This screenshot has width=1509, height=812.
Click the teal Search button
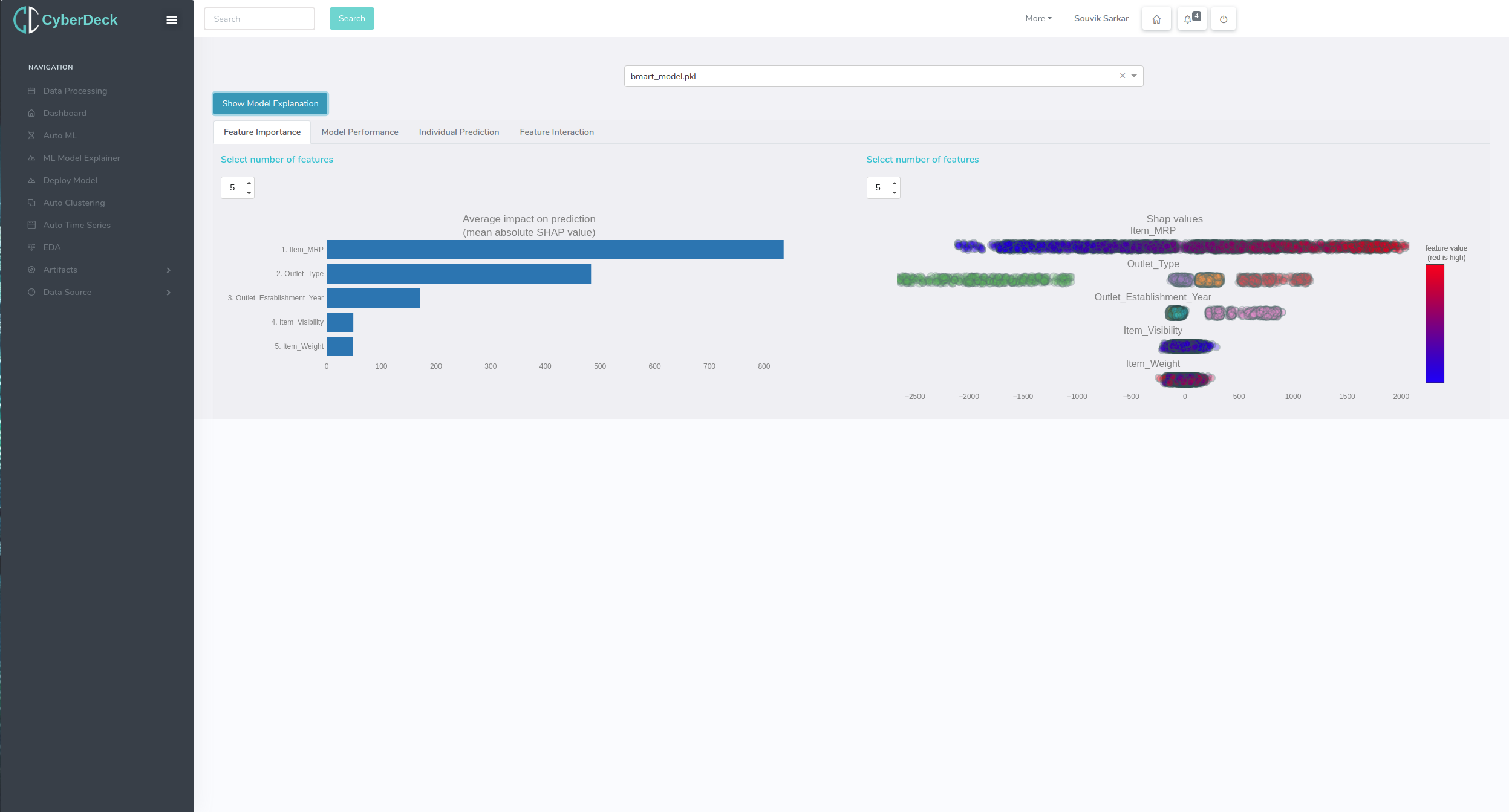[x=351, y=19]
